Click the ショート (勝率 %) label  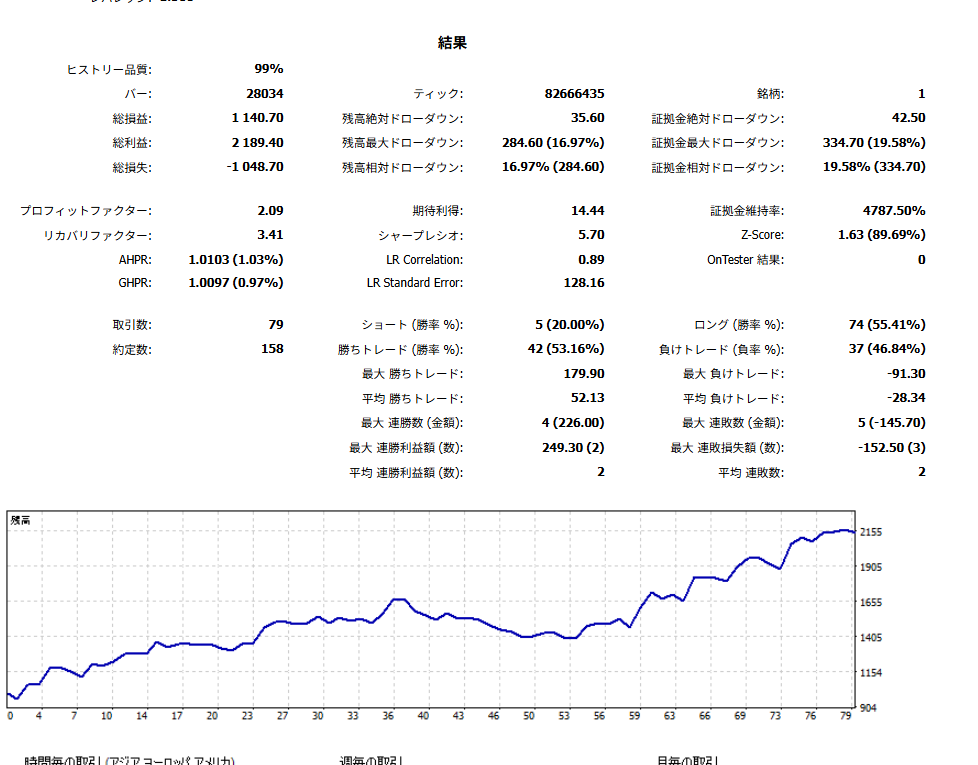point(412,325)
